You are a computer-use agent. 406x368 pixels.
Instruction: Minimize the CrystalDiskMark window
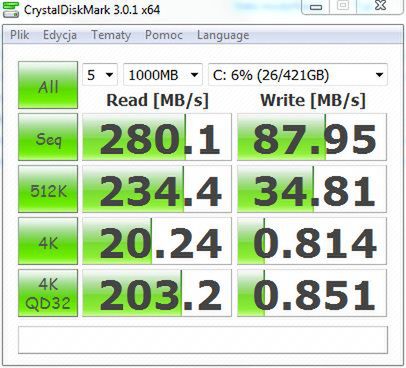click(x=316, y=6)
